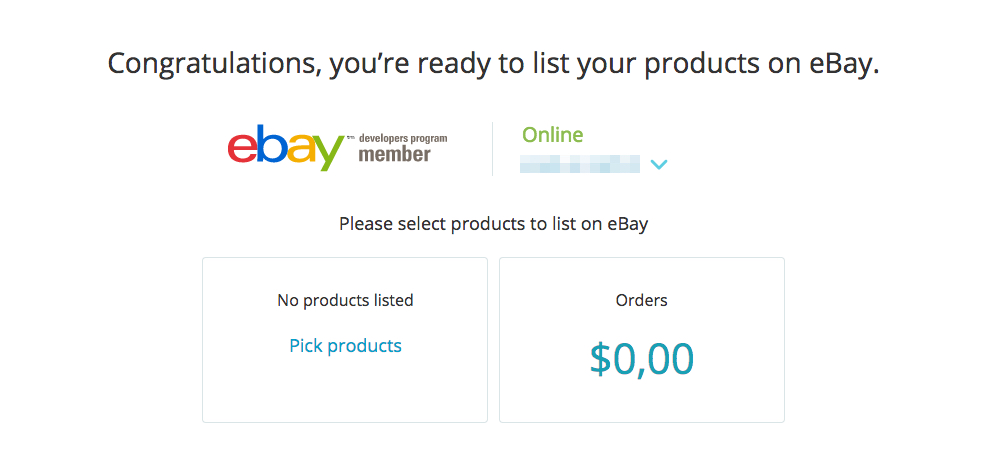Image resolution: width=1008 pixels, height=463 pixels.
Task: Click empty area of Orders card below amount
Action: coord(642,400)
